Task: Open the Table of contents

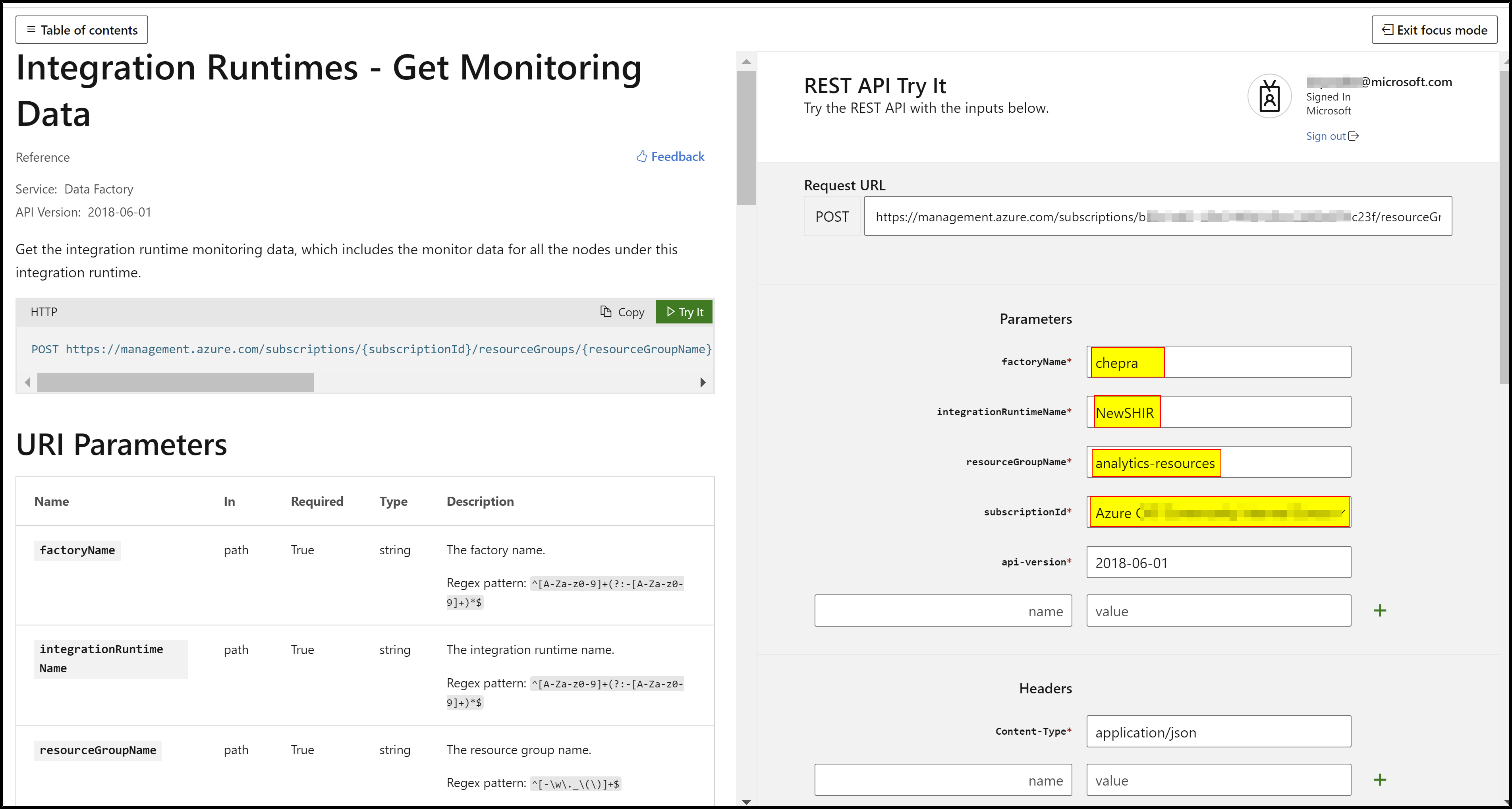Action: tap(81, 30)
